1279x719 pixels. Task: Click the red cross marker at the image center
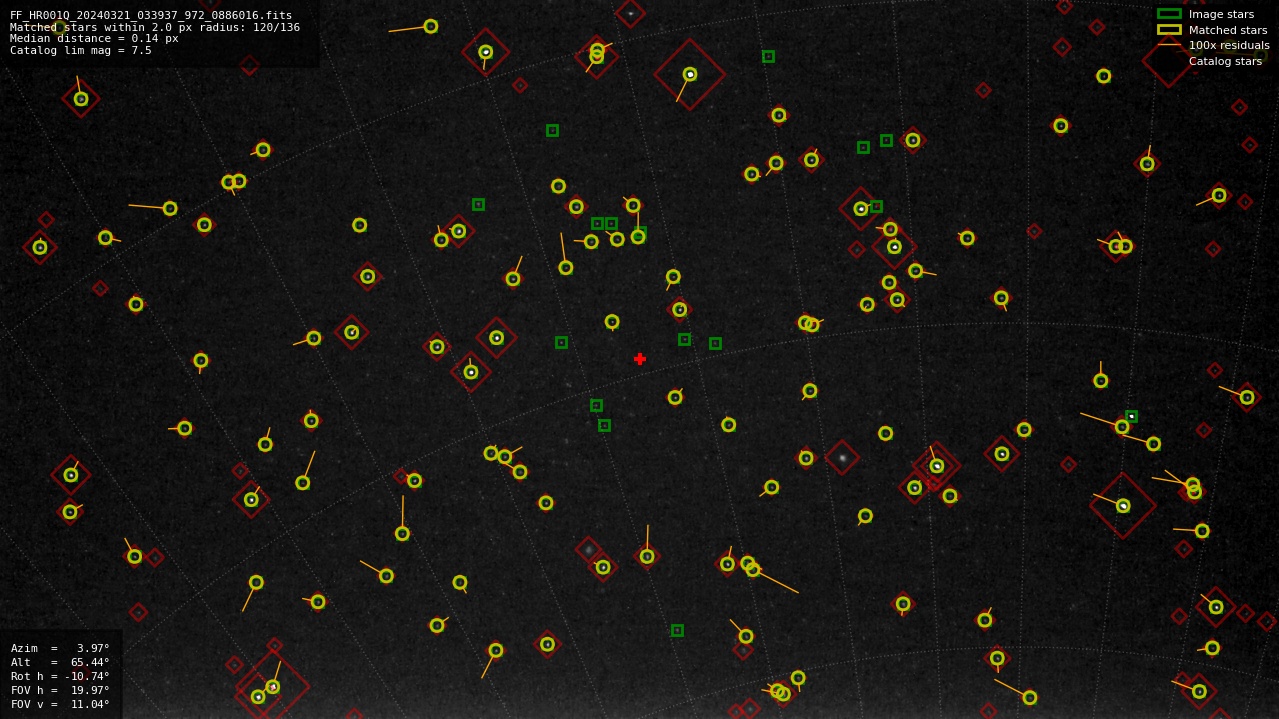[640, 359]
